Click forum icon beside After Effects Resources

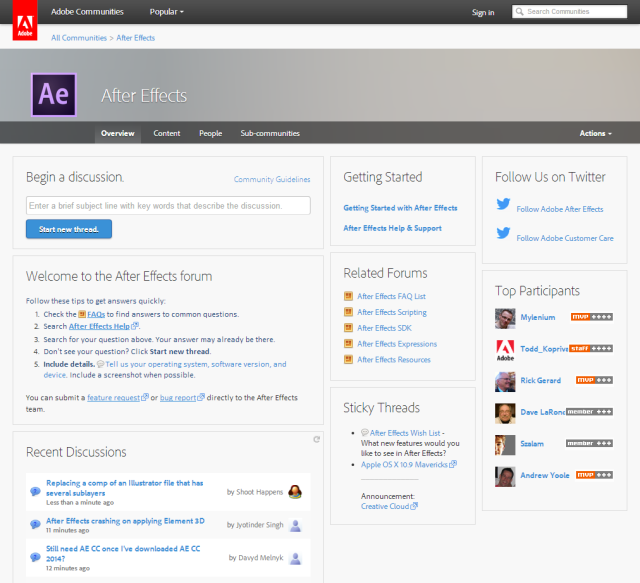click(x=348, y=359)
